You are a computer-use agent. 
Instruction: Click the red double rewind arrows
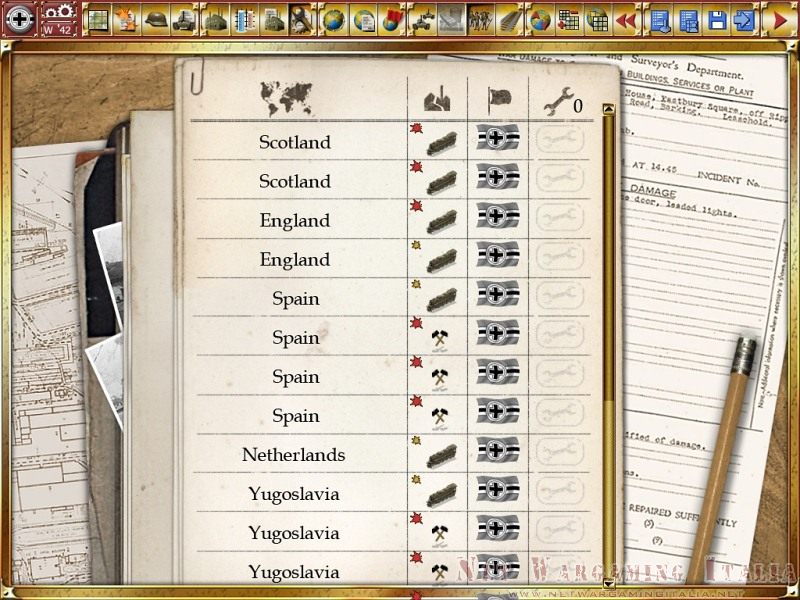[626, 19]
